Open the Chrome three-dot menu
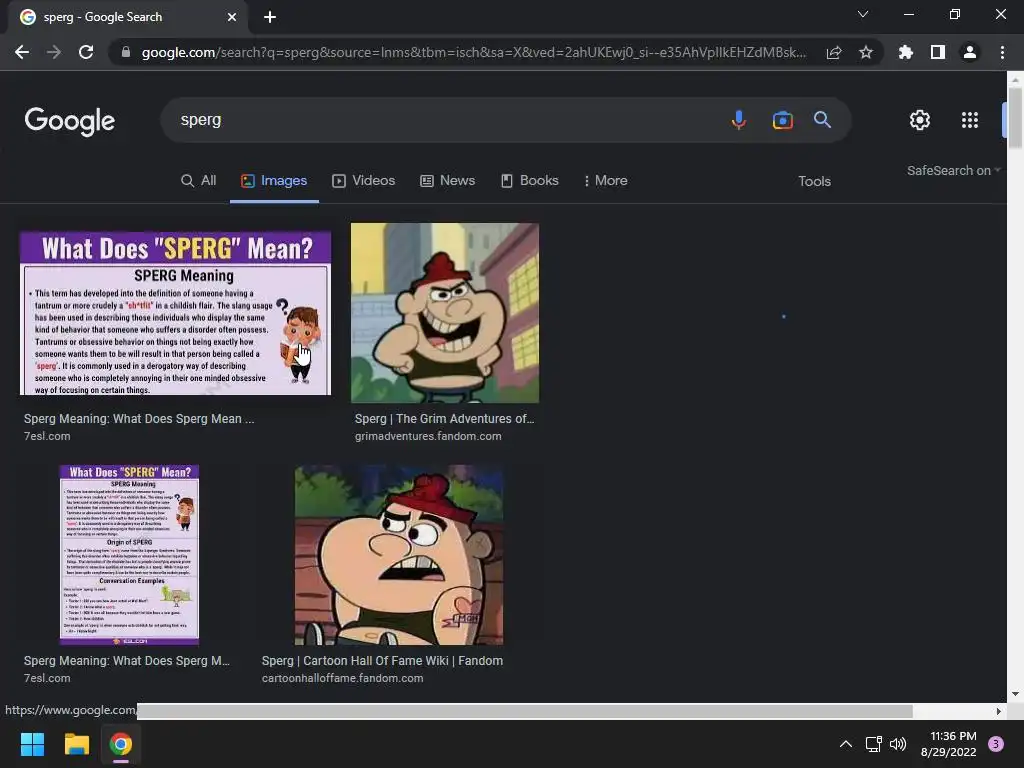This screenshot has width=1024, height=768. point(1002,52)
